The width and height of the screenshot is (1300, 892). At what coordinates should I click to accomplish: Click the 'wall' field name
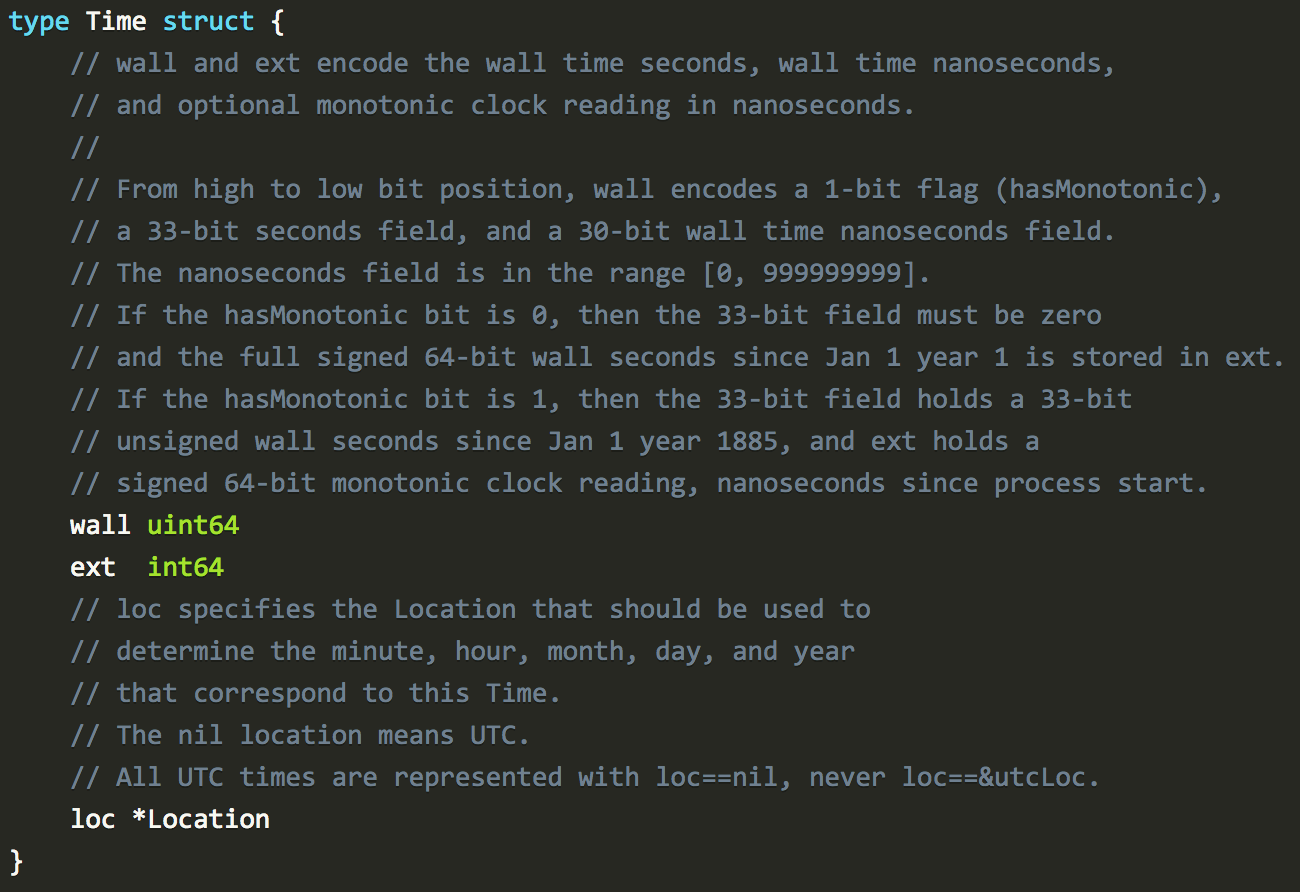[x=100, y=525]
